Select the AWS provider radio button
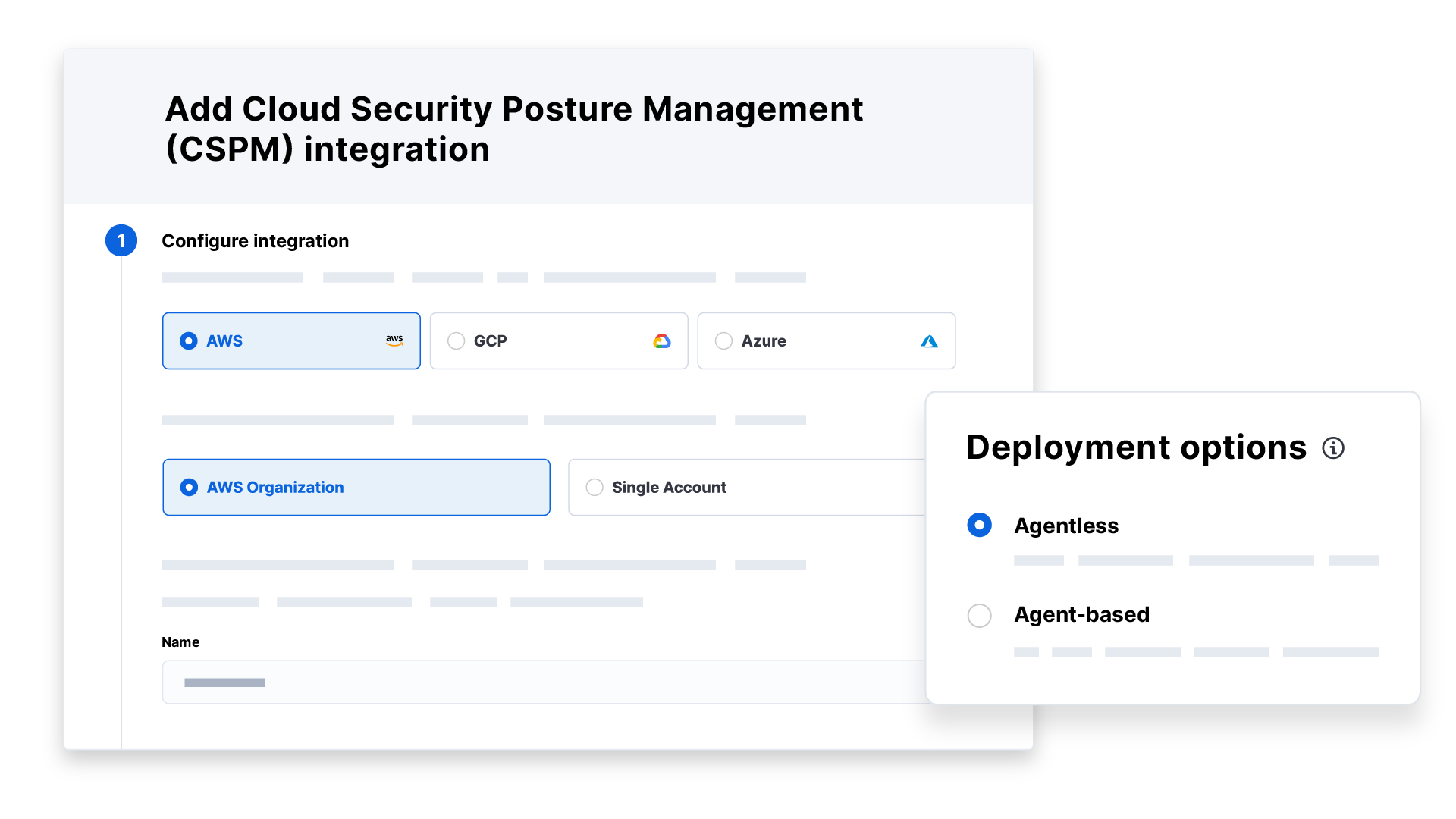Viewport: 1456px width, 819px height. point(189,341)
